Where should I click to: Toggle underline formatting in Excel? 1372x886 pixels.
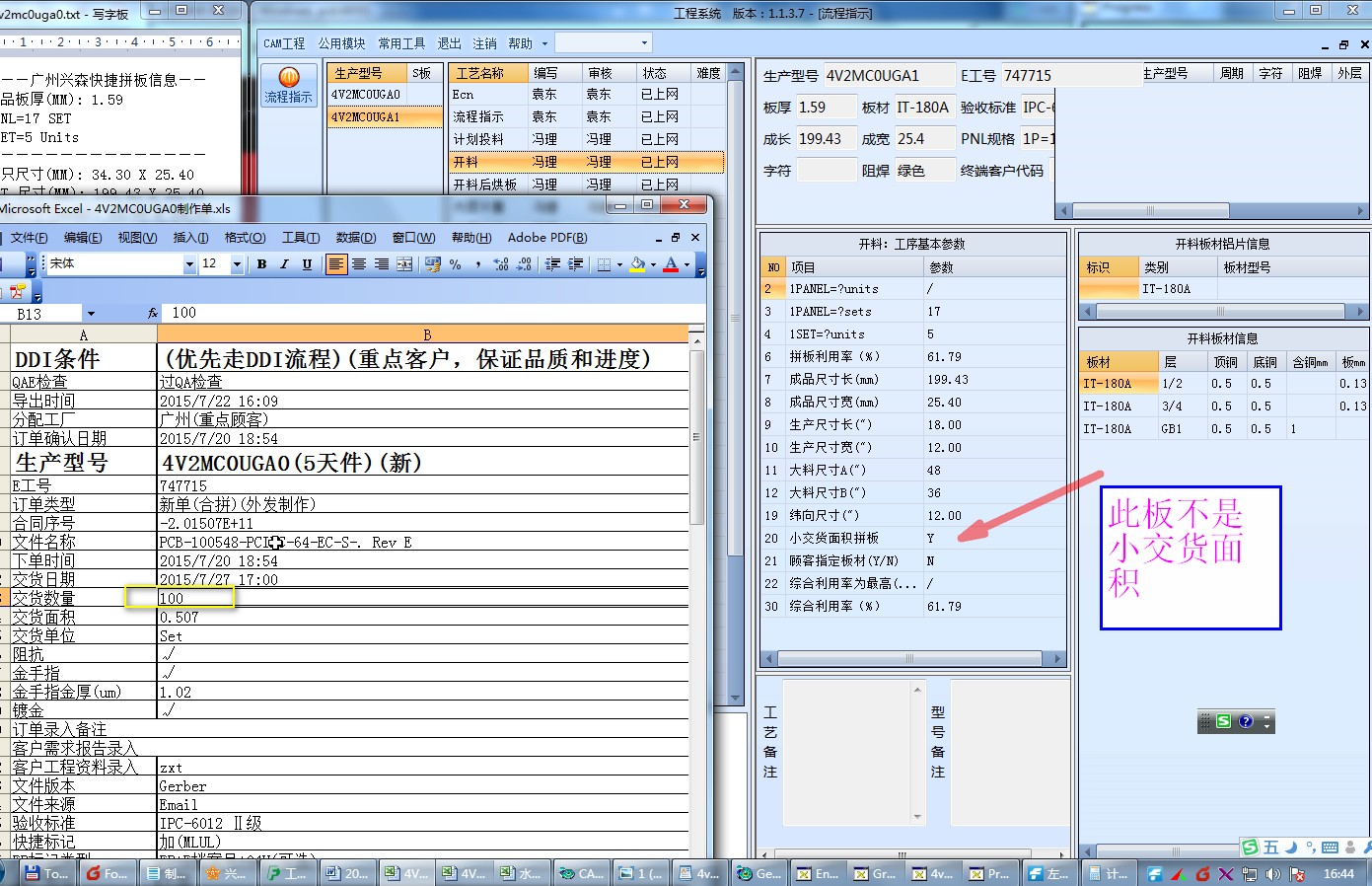pos(307,264)
